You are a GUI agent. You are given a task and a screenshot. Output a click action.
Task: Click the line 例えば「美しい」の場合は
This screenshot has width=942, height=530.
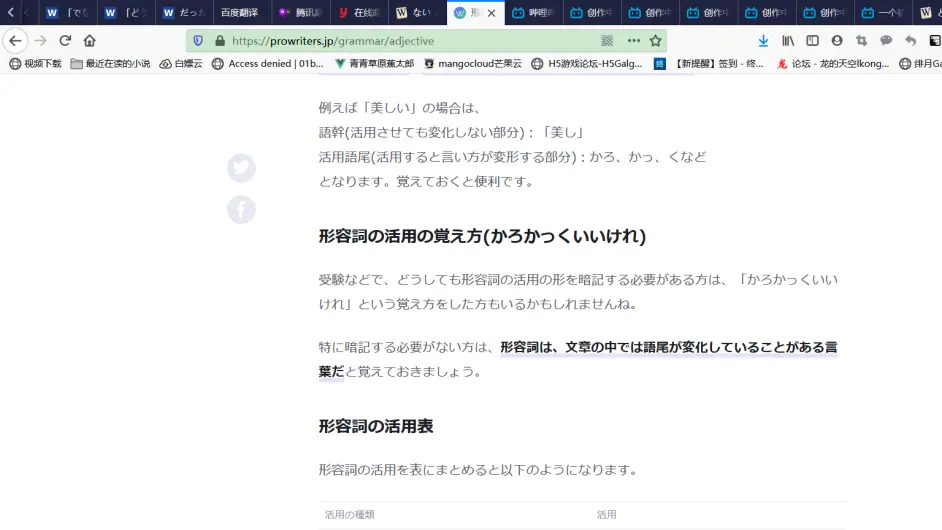(400, 108)
